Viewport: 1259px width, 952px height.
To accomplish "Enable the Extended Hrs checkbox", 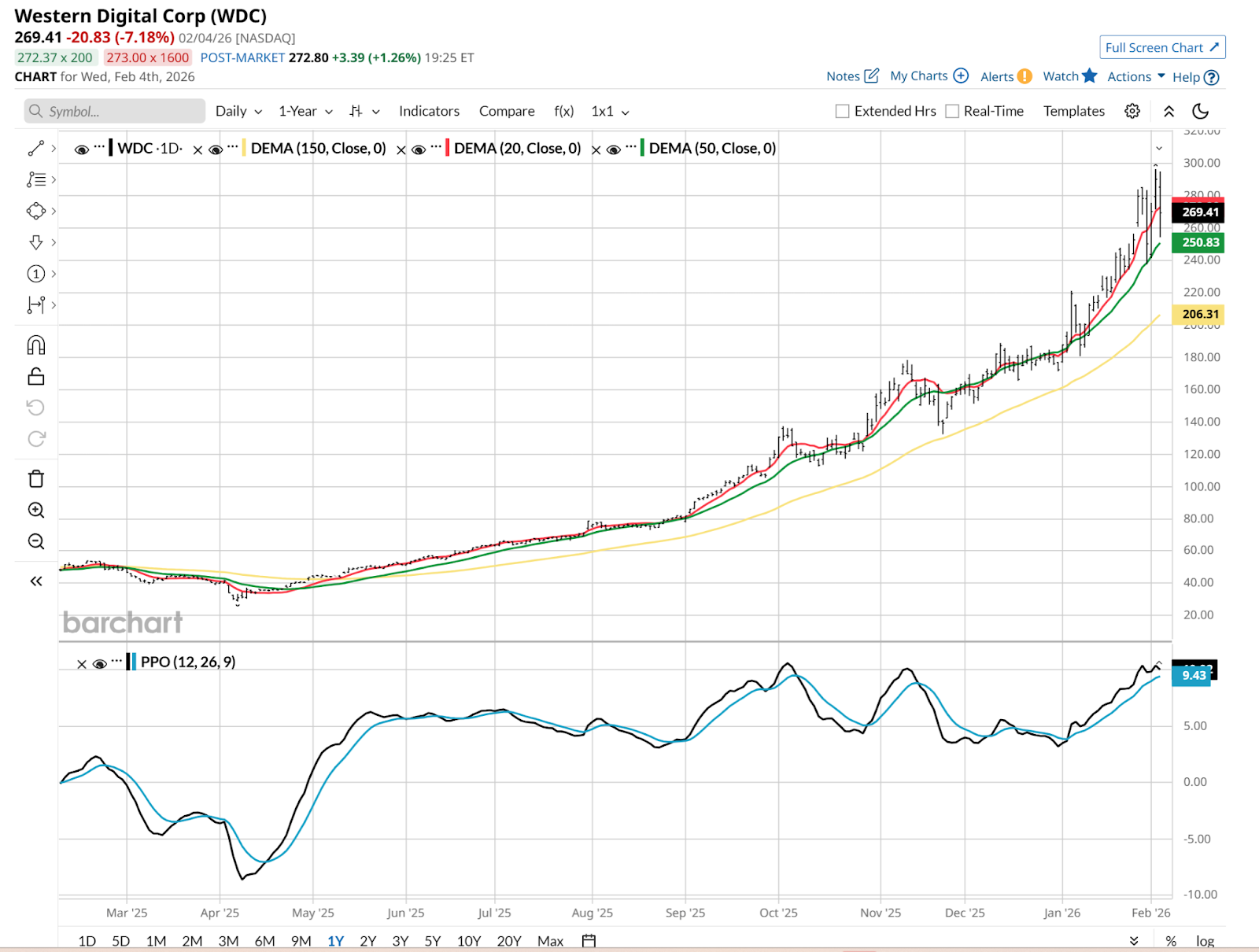I will [x=843, y=111].
